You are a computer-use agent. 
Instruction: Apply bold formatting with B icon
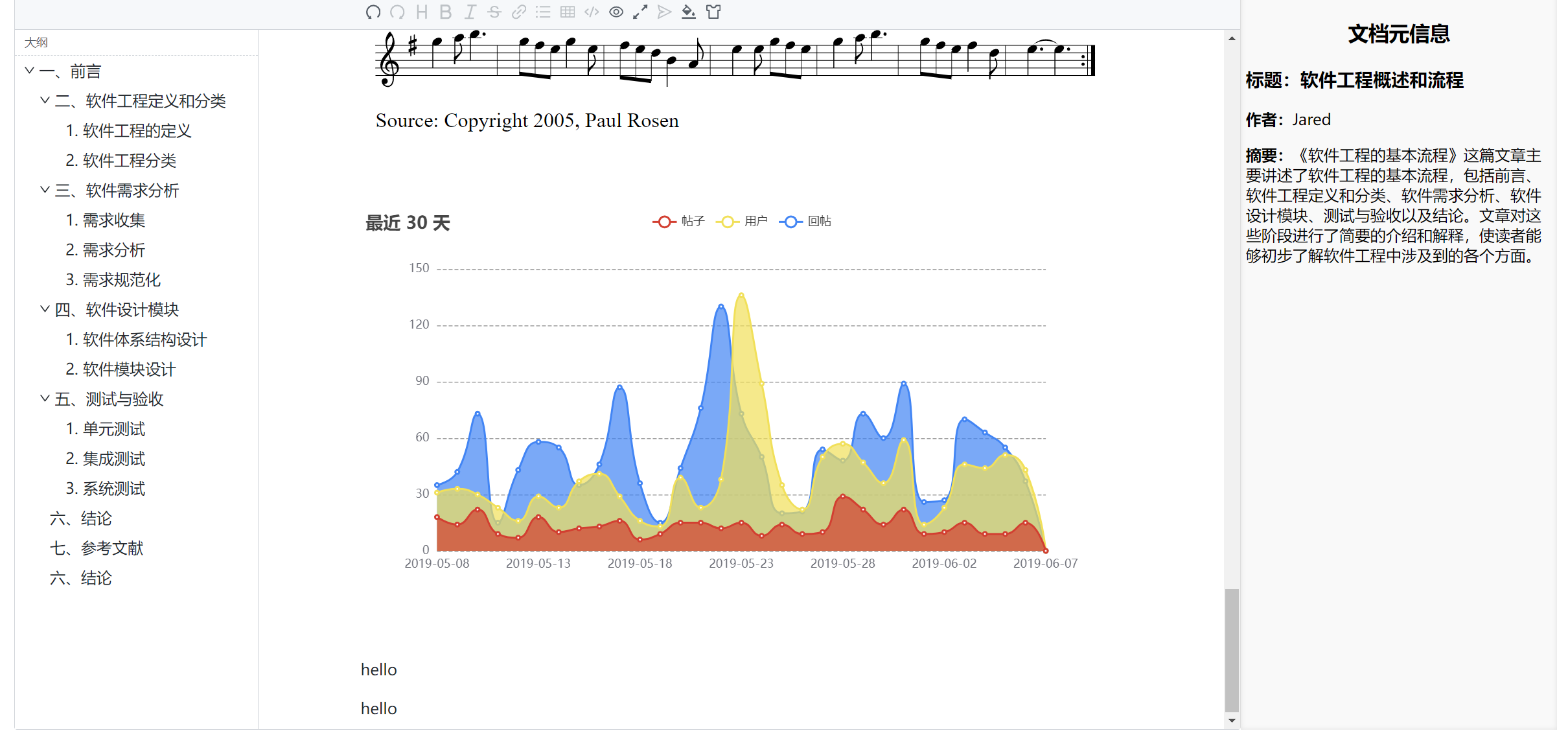point(445,12)
